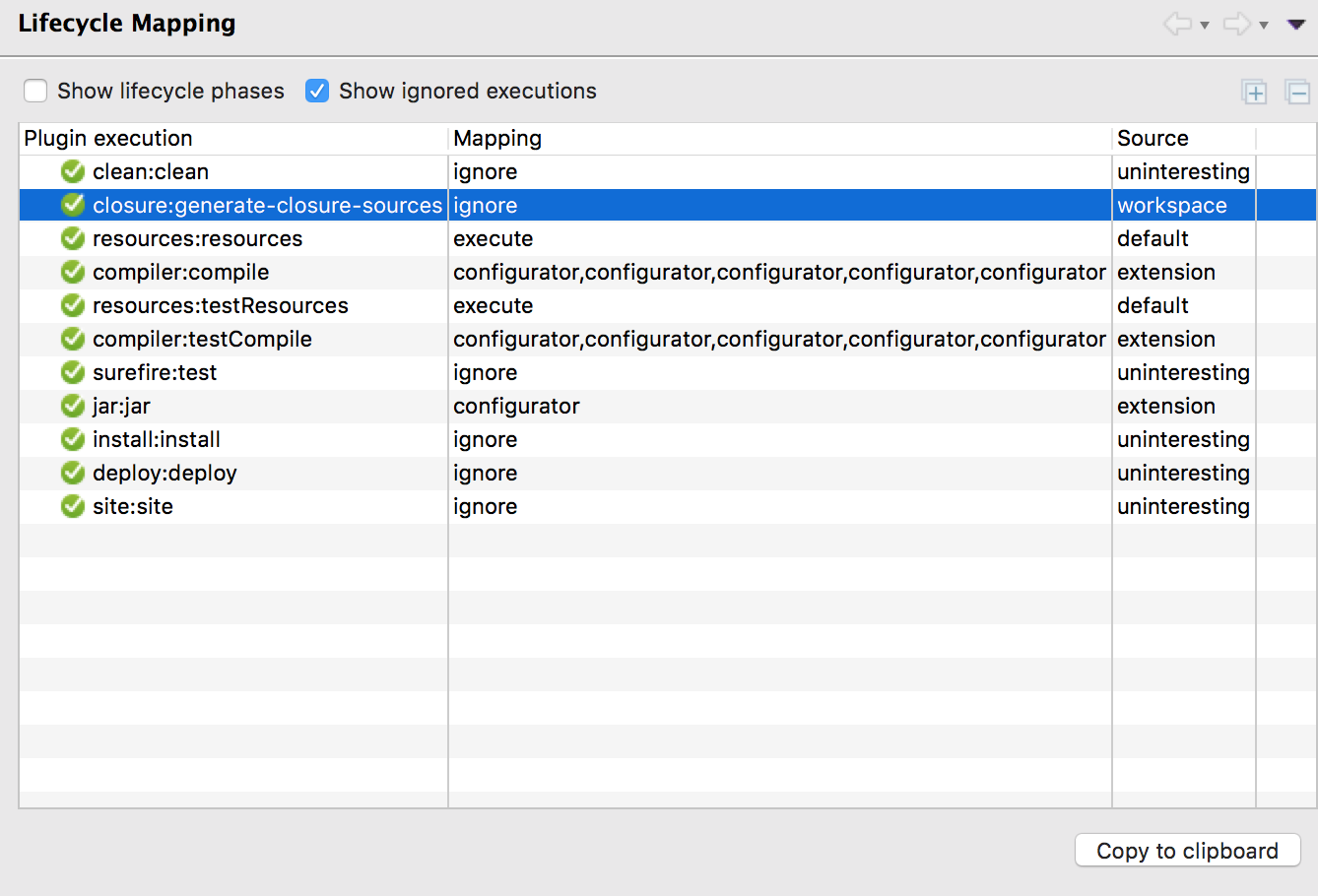Viewport: 1318px width, 896px height.
Task: Click the Source column header
Action: (1153, 139)
